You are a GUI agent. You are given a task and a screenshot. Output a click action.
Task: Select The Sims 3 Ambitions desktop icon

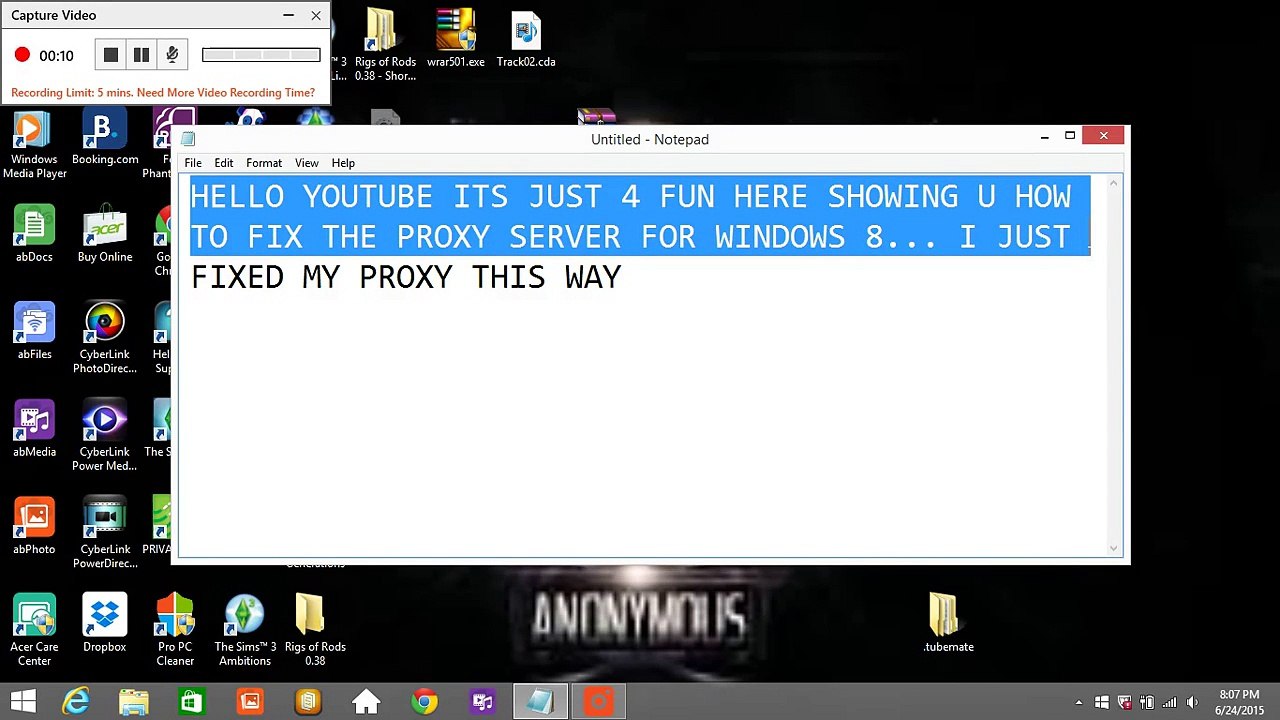point(245,630)
